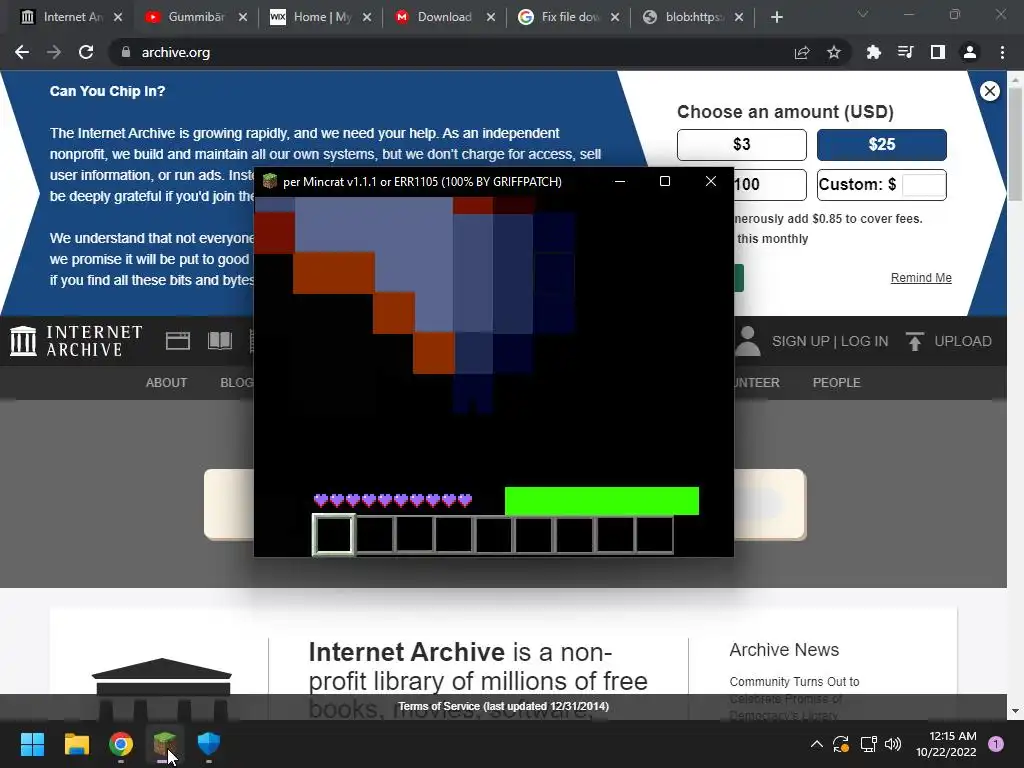Open the volume control icon

[x=893, y=744]
